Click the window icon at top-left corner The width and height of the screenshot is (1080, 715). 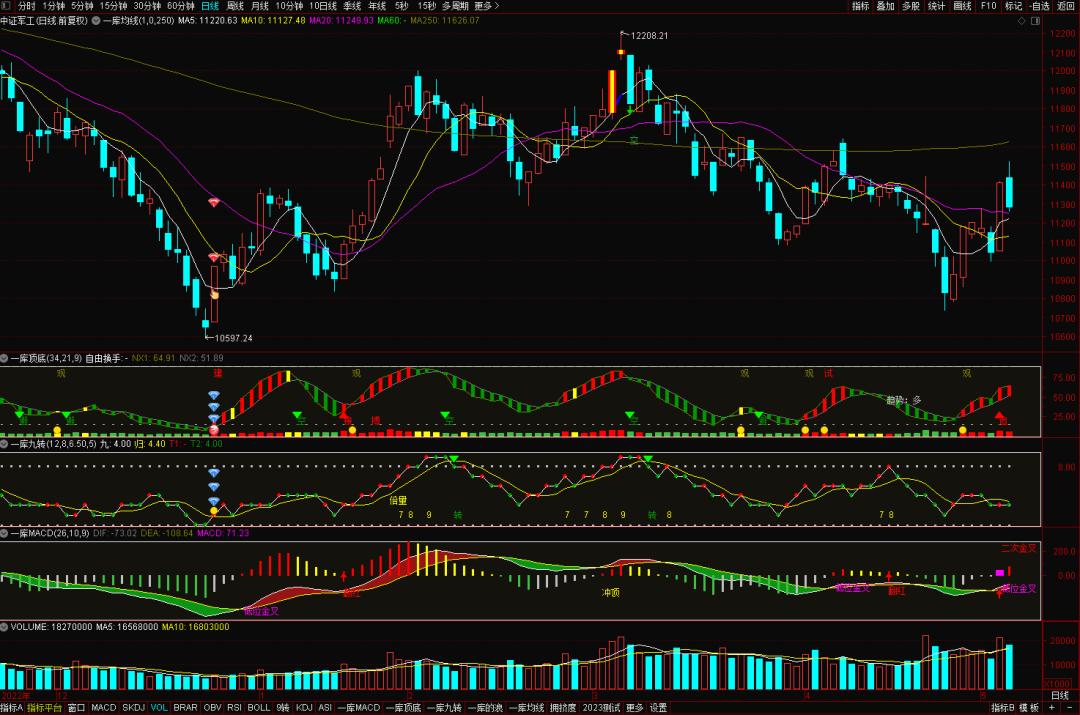pyautogui.click(x=6, y=6)
